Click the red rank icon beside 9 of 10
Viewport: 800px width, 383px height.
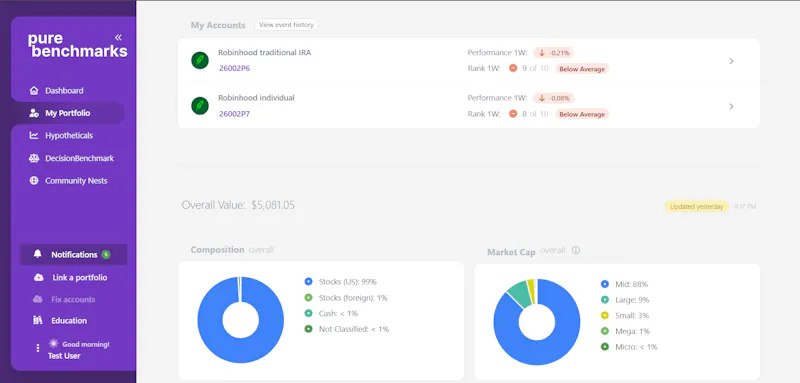tap(513, 68)
